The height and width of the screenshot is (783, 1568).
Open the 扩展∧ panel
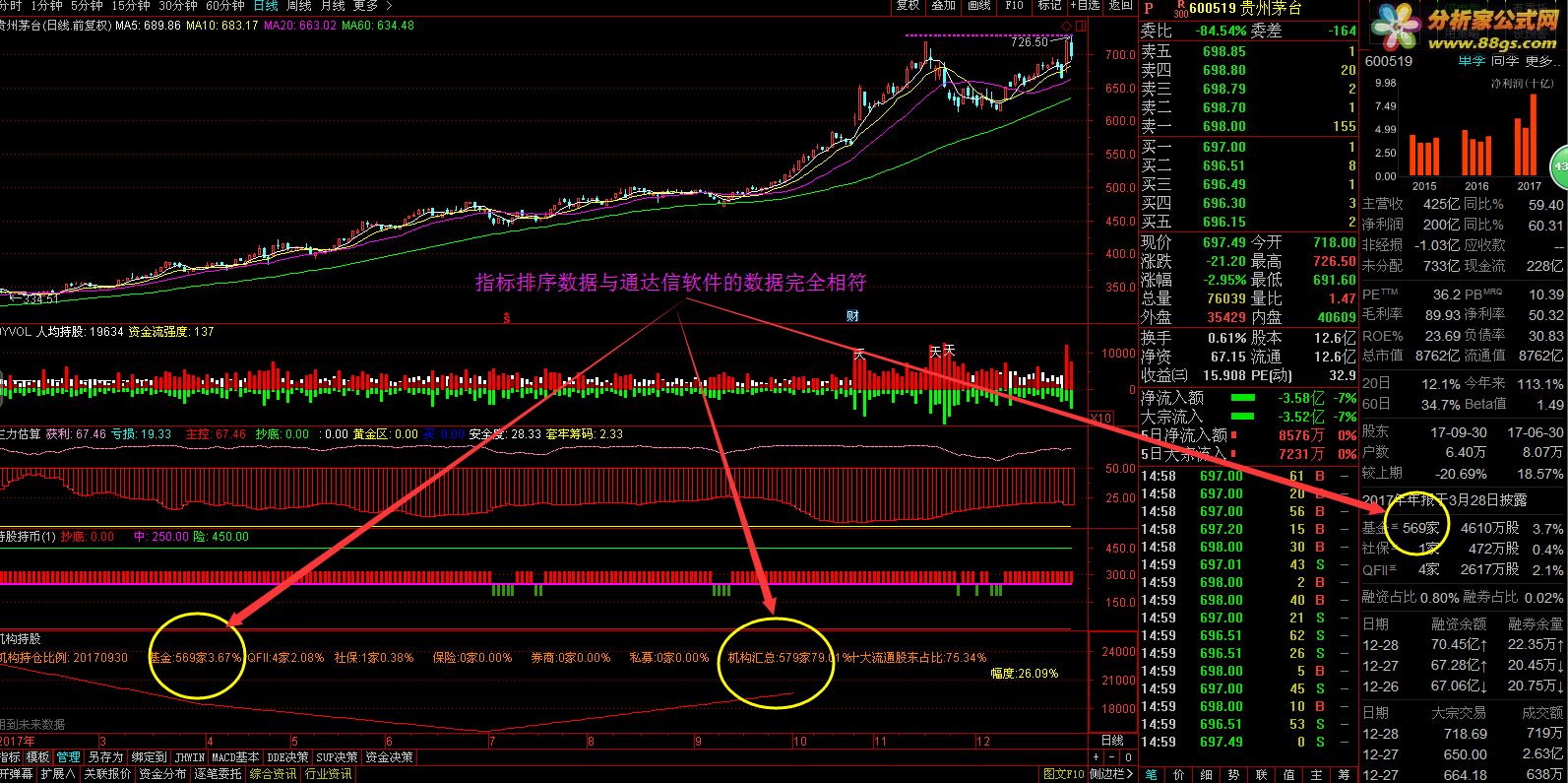(x=58, y=774)
